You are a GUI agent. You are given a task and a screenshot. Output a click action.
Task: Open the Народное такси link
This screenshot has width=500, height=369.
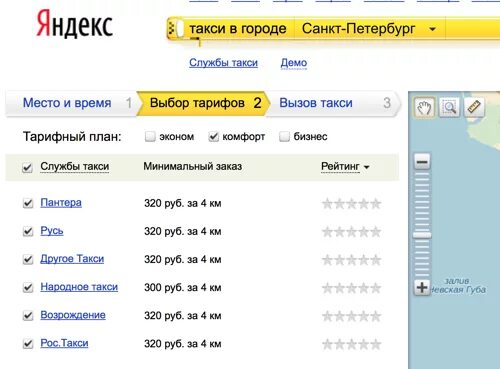click(x=79, y=287)
